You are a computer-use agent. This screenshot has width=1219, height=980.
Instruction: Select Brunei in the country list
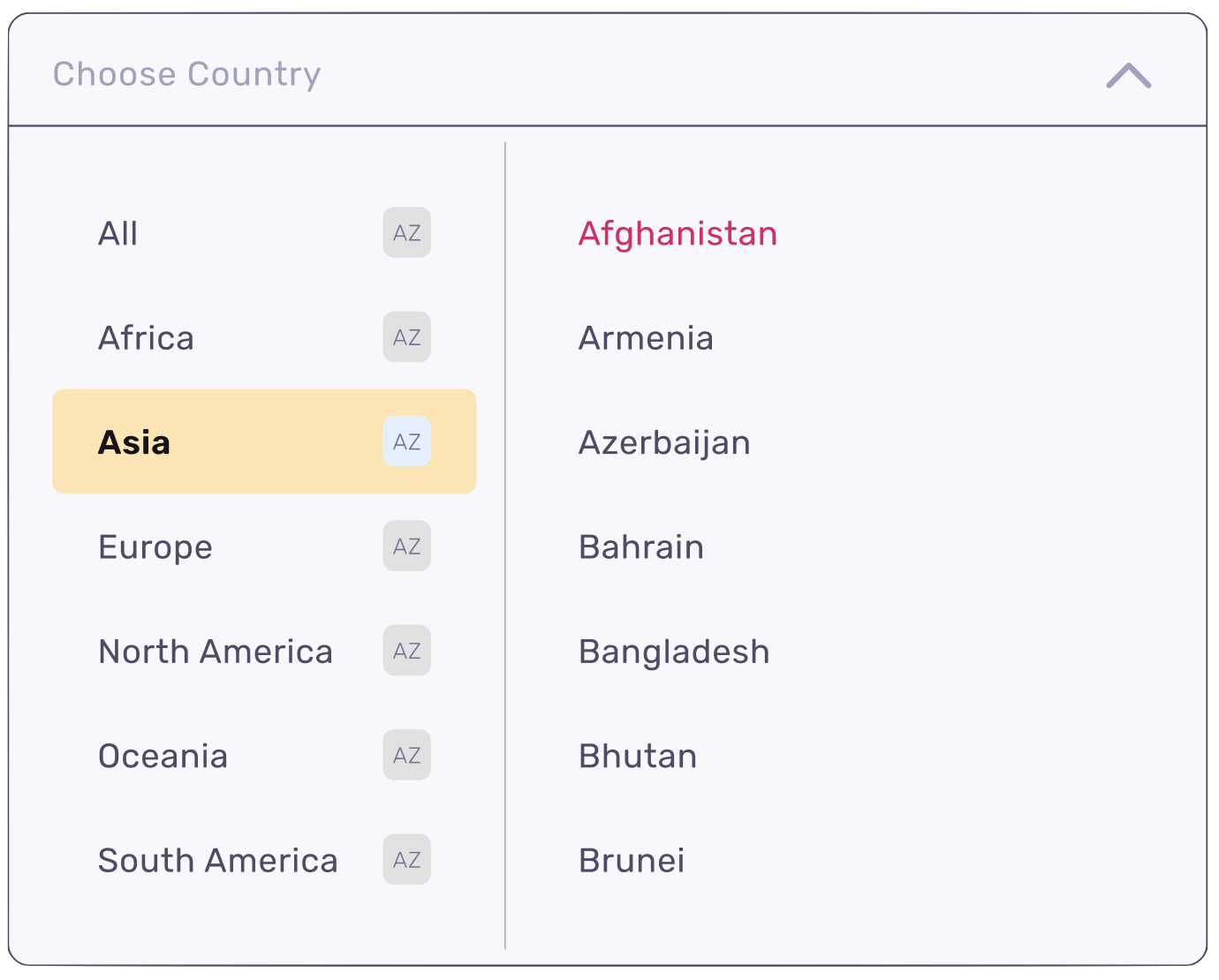pyautogui.click(x=632, y=861)
